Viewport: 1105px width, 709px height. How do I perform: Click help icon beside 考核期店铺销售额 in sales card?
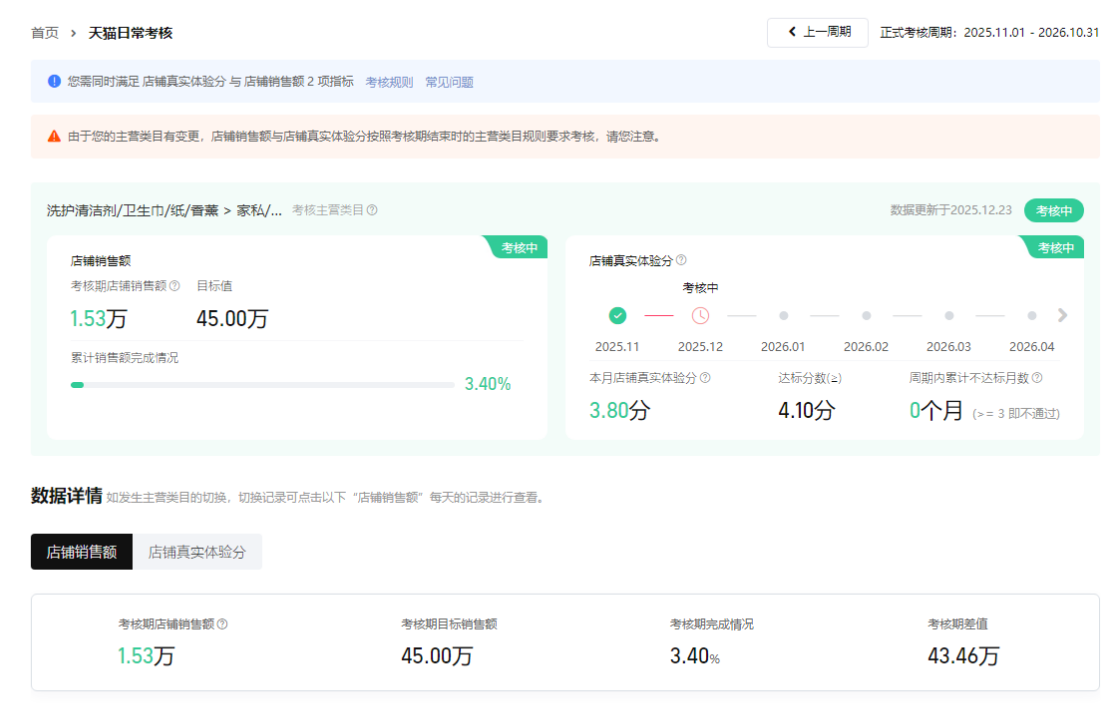(x=175, y=286)
